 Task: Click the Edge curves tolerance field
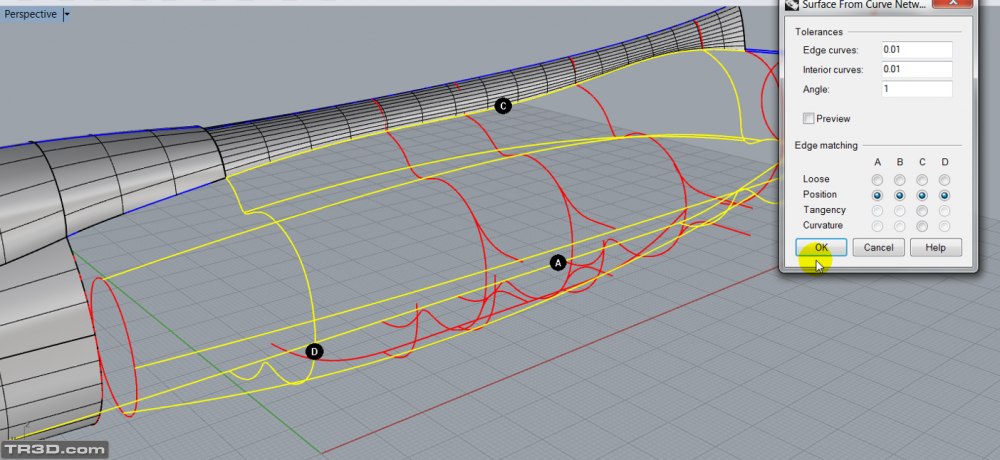916,50
